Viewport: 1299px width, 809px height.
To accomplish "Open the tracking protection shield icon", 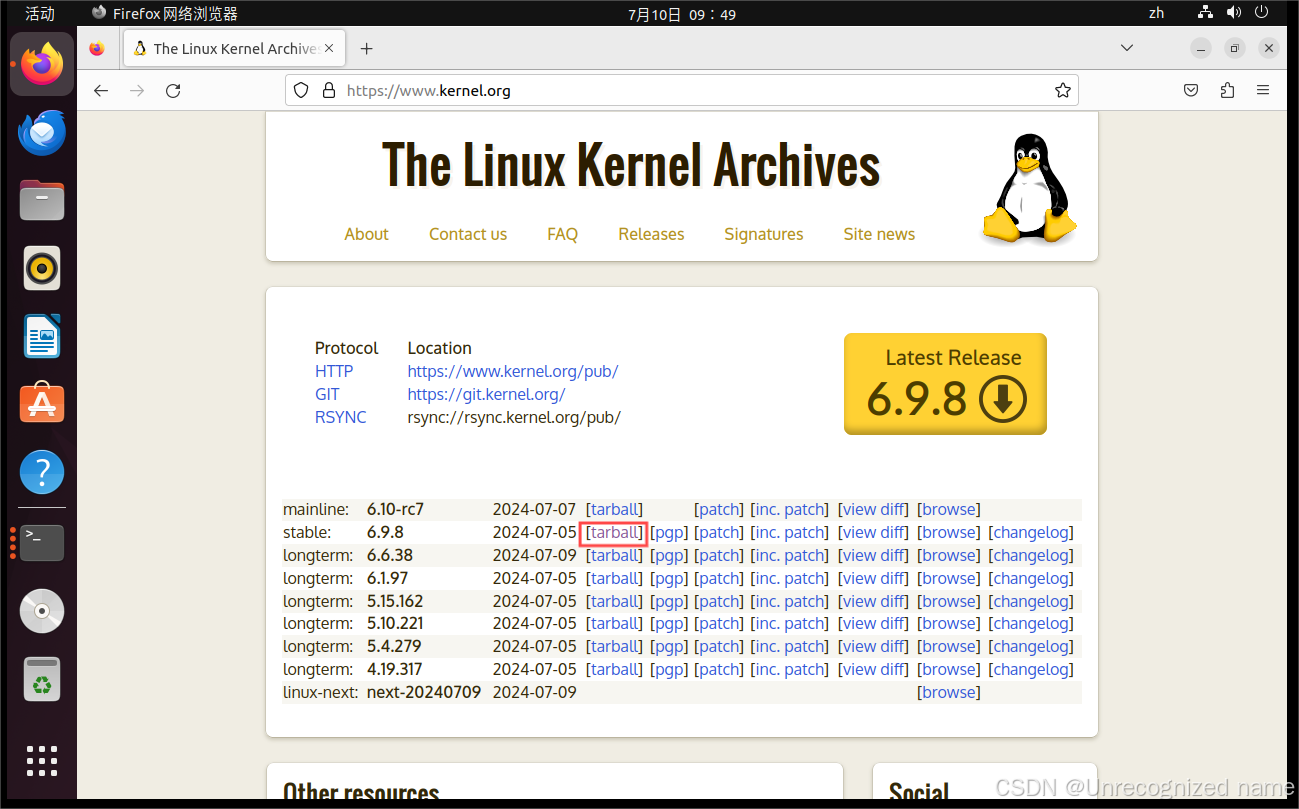I will tap(301, 90).
